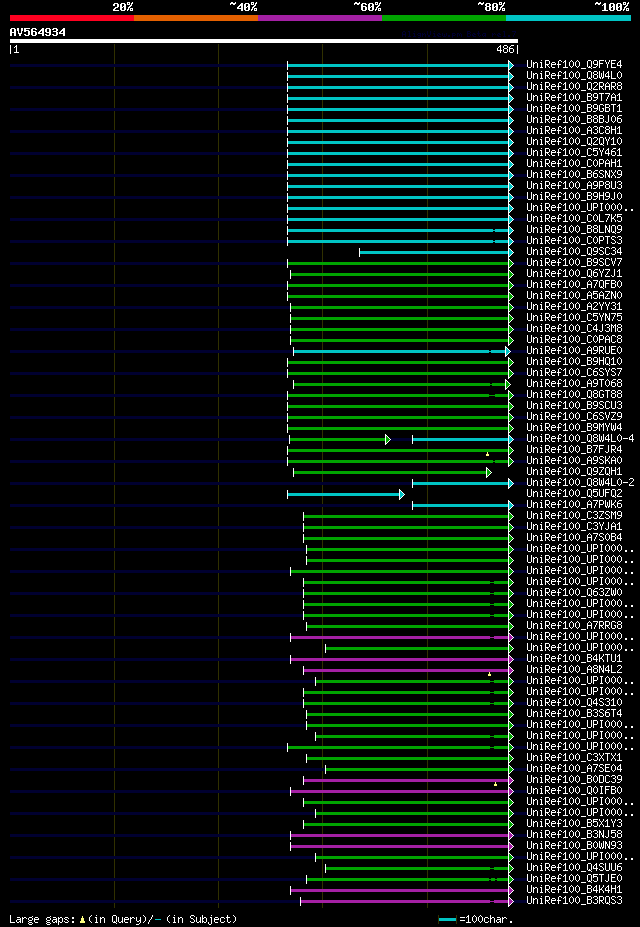Click the red 20% identity legend segment
Image resolution: width=640 pixels, height=927 pixels.
(x=72, y=18)
